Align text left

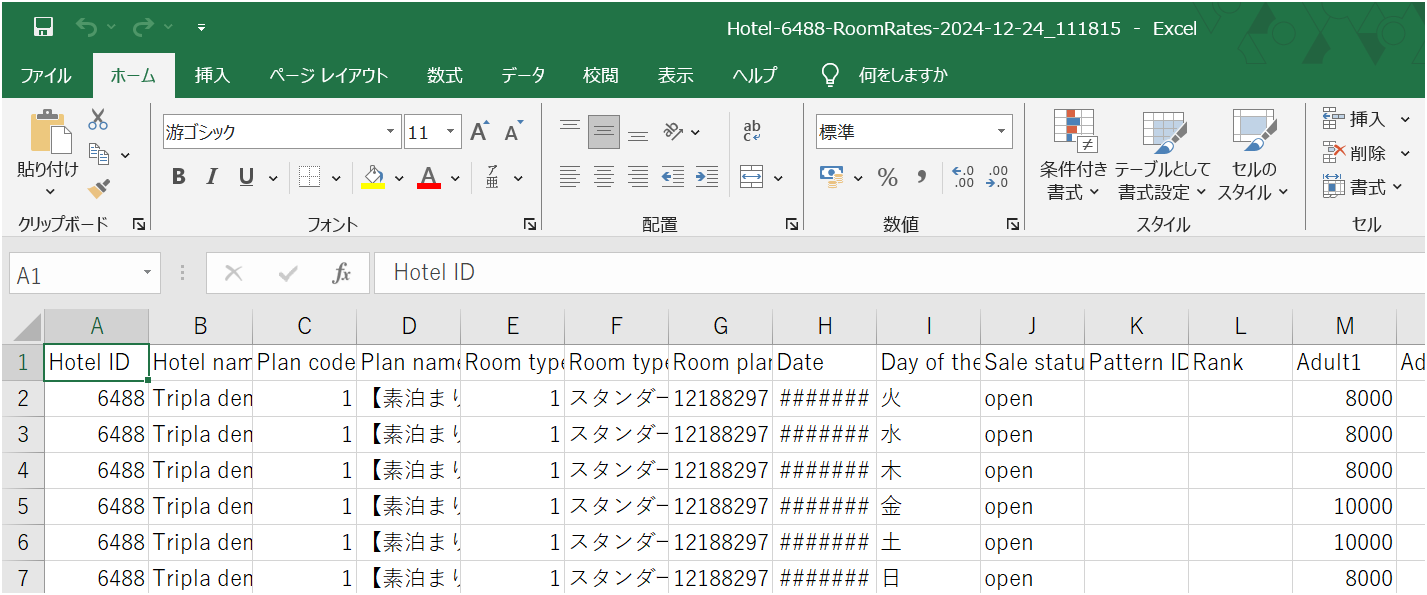[x=570, y=177]
